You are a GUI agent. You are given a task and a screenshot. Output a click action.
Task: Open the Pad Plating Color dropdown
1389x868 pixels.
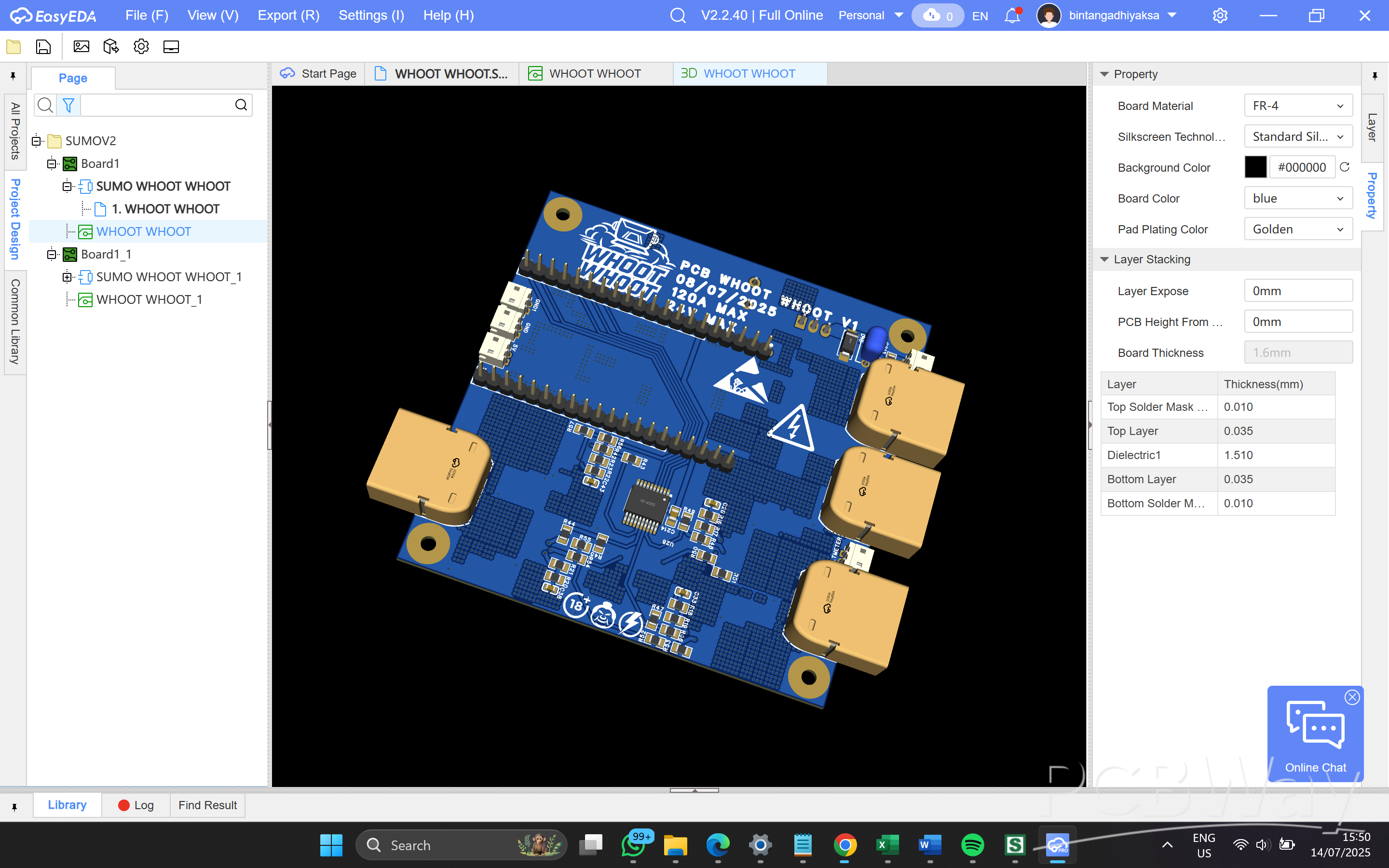click(x=1298, y=229)
